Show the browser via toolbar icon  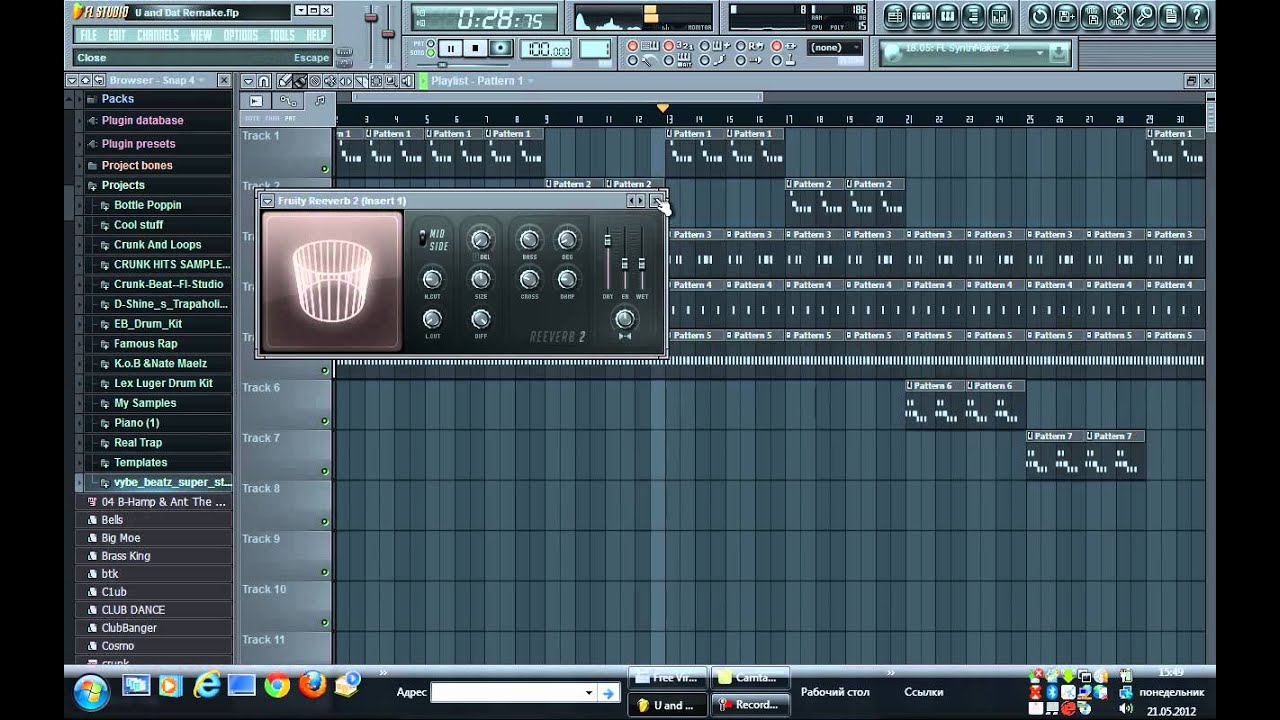click(x=973, y=17)
